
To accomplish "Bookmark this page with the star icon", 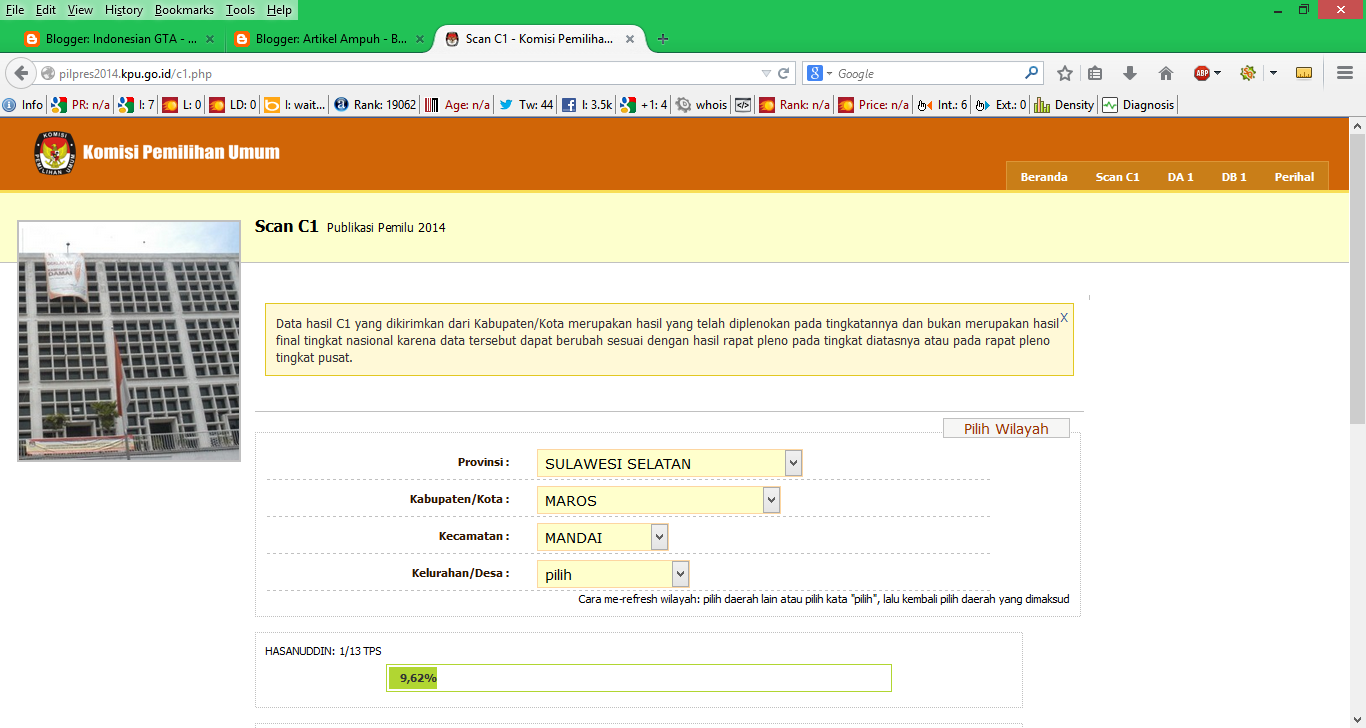I will click(x=1065, y=73).
